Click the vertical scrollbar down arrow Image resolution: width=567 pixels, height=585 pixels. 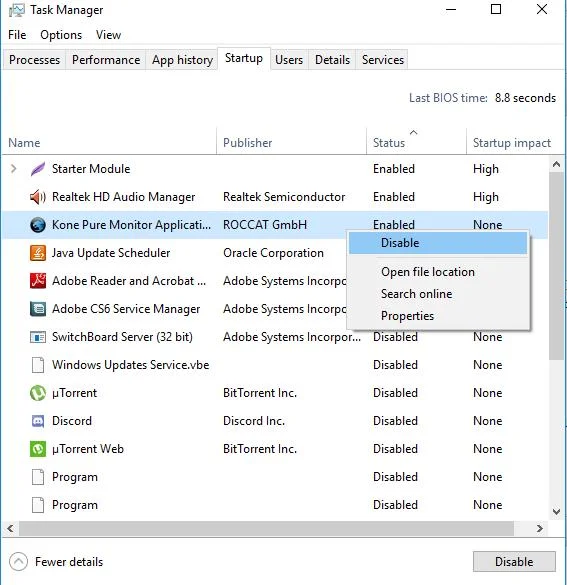point(556,512)
